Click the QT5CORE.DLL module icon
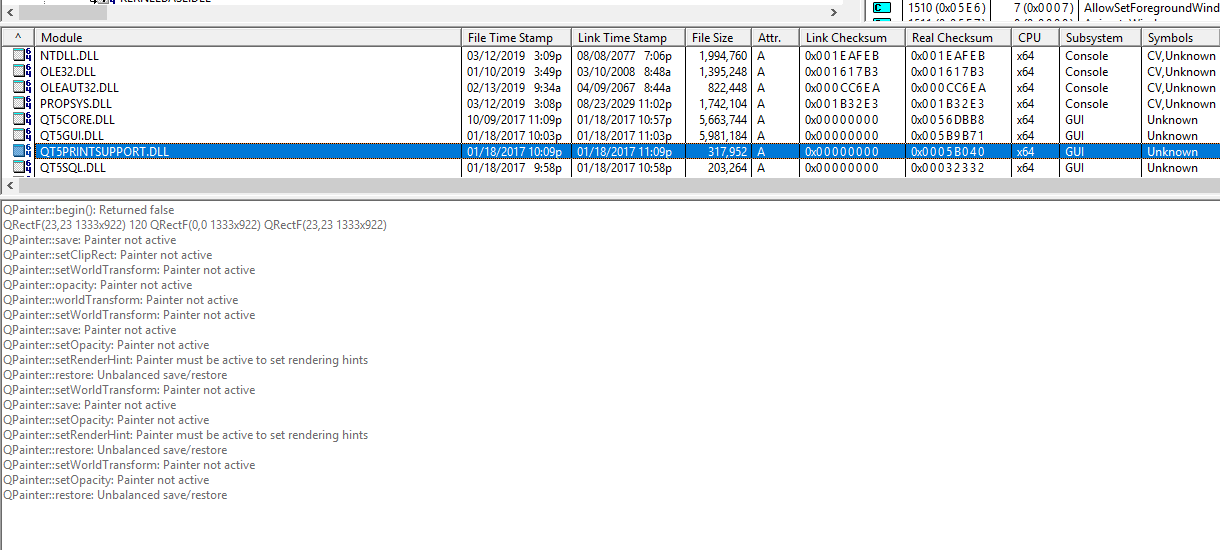Viewport: 1220px width, 550px height. [21, 120]
